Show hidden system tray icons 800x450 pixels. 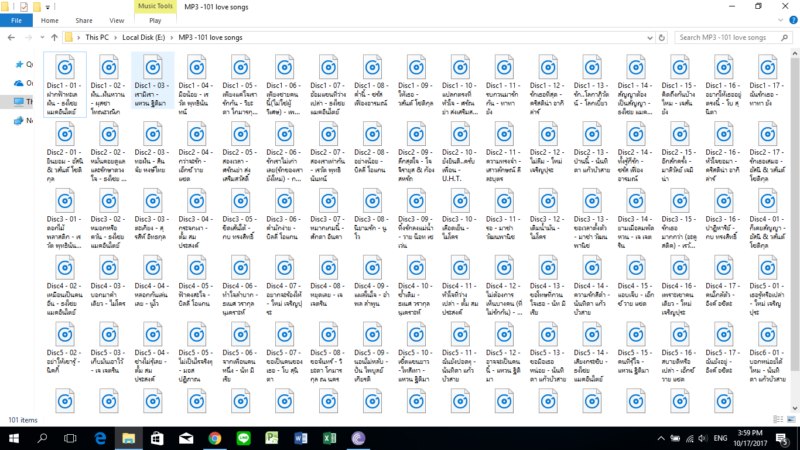tap(661, 438)
